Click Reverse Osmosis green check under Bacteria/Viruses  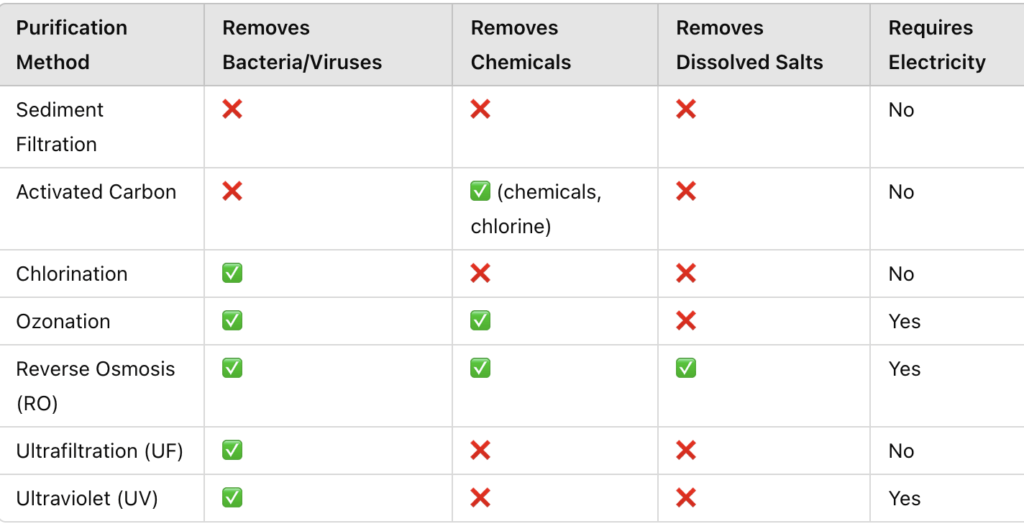point(232,368)
